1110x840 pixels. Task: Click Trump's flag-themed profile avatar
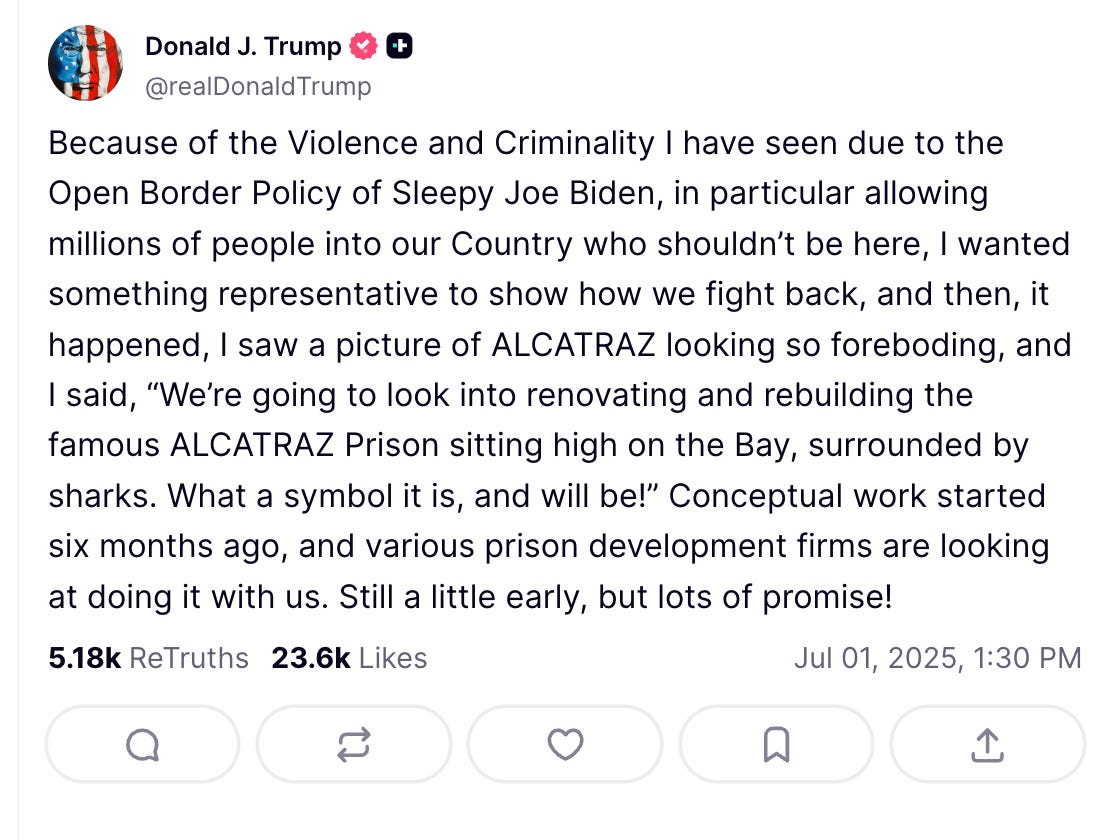86,62
